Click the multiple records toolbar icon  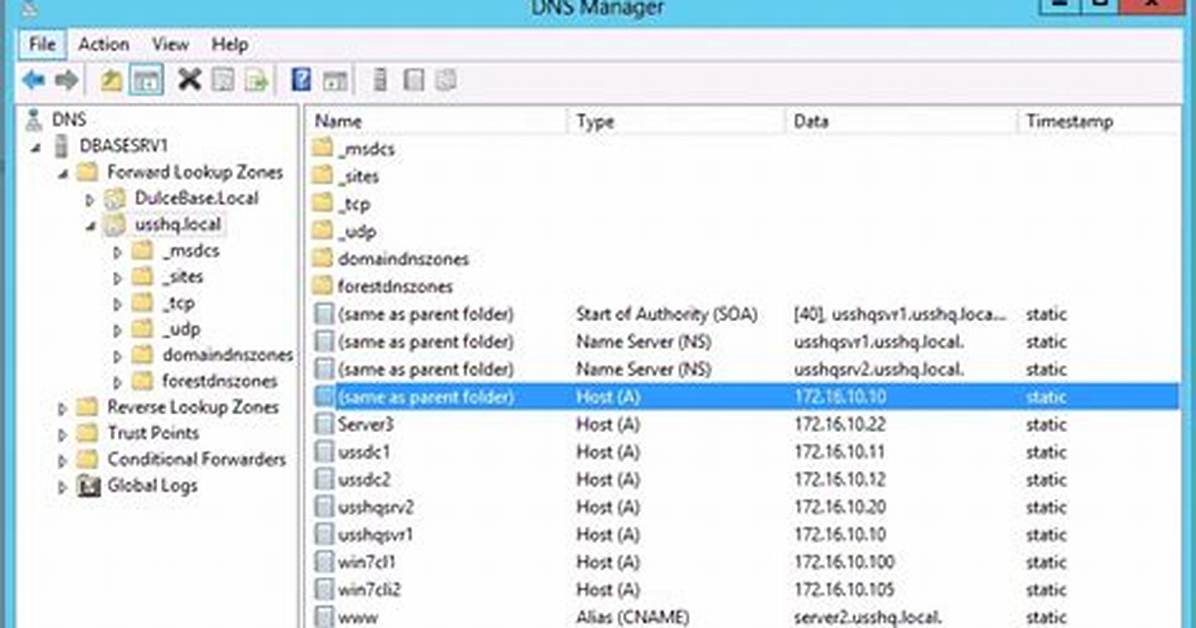[446, 80]
